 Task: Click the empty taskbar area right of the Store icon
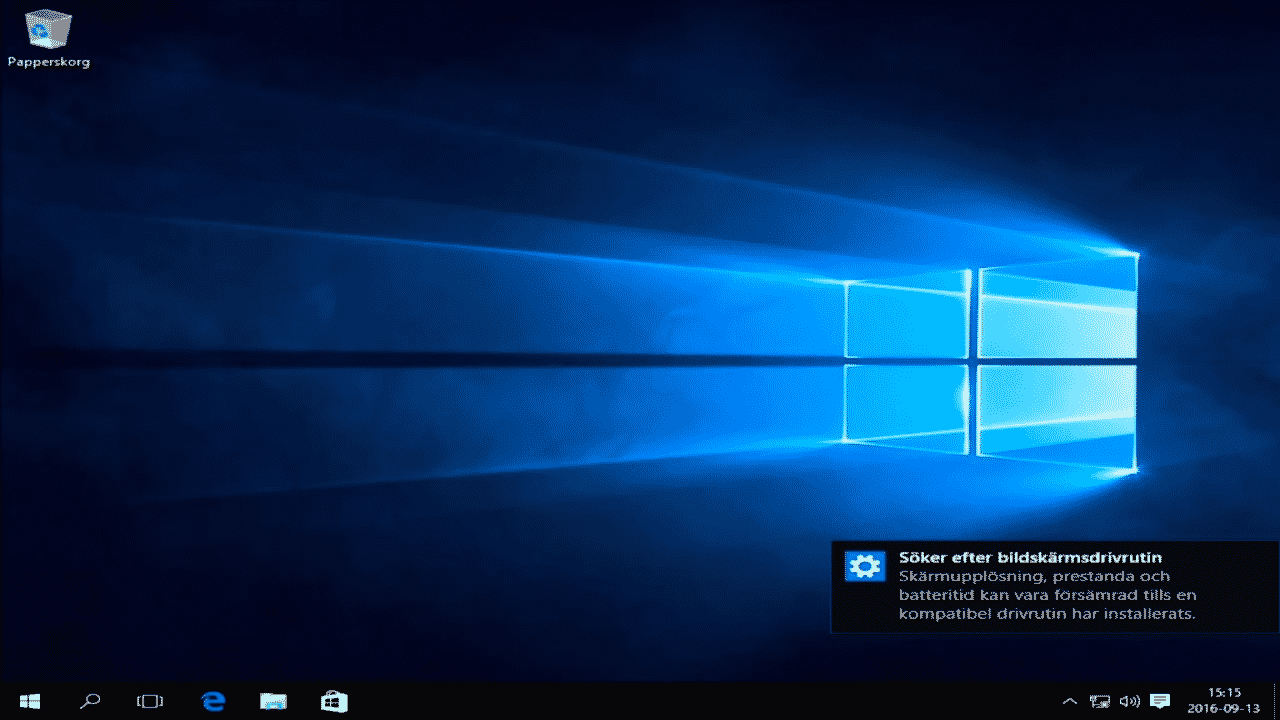point(700,701)
